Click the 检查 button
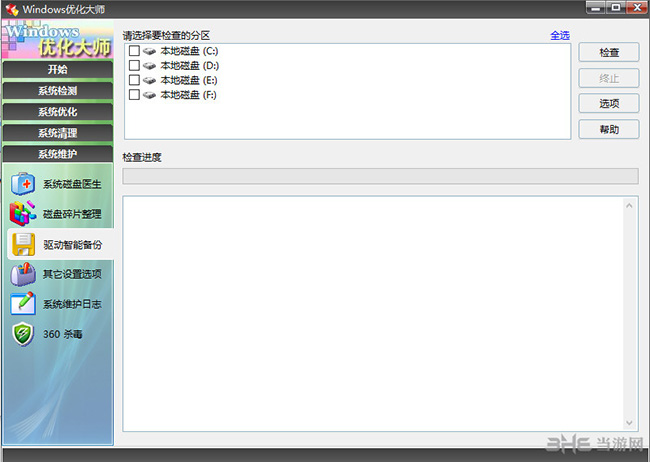The image size is (650, 462). pyautogui.click(x=609, y=52)
